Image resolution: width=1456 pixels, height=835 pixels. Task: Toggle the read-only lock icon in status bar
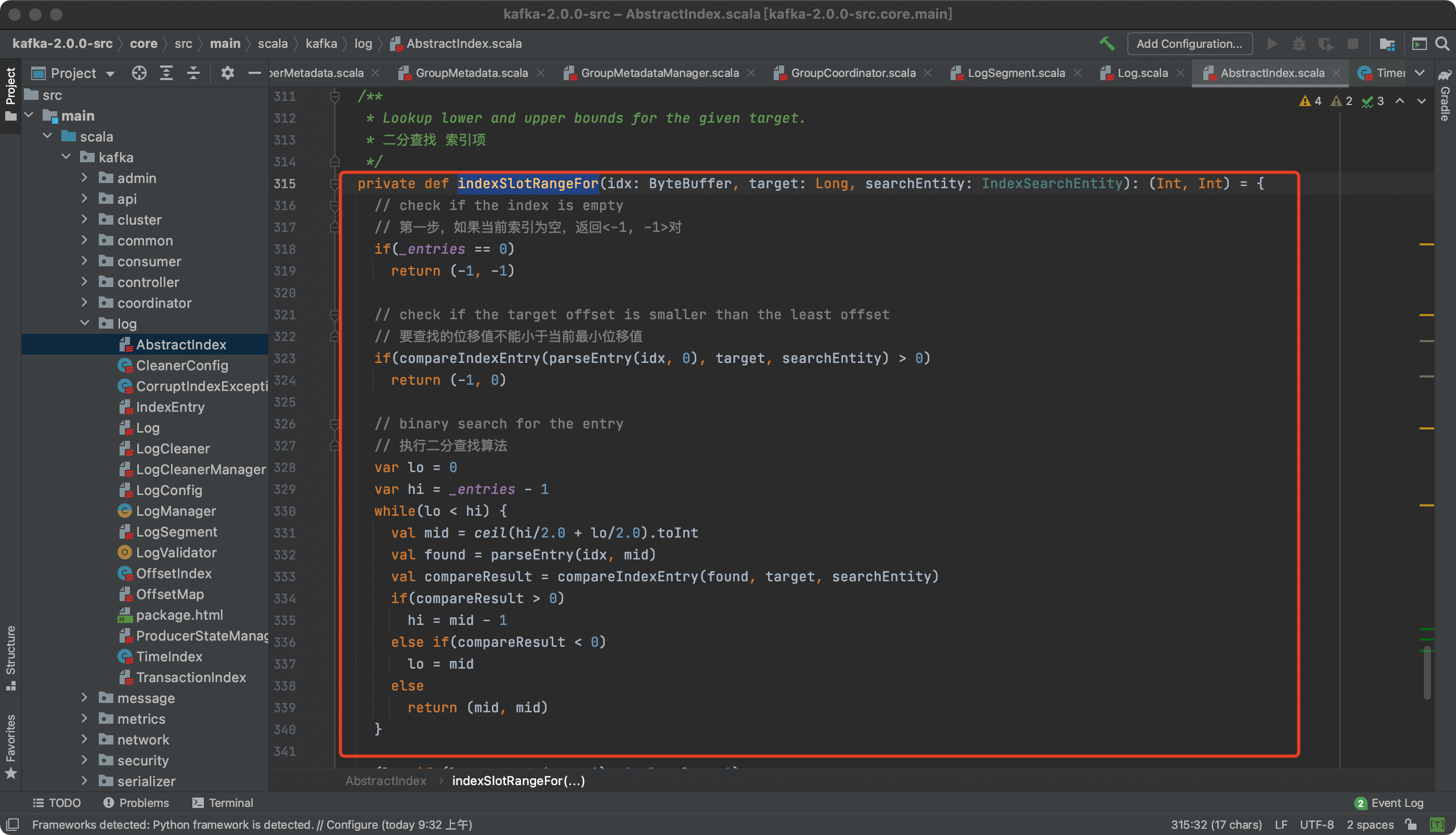(x=1411, y=825)
